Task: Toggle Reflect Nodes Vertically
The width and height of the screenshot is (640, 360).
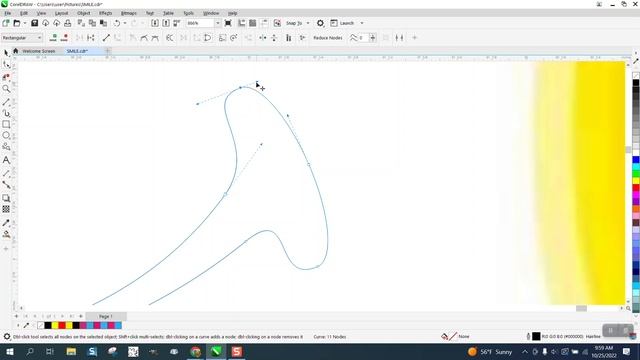Action: tap(274, 38)
